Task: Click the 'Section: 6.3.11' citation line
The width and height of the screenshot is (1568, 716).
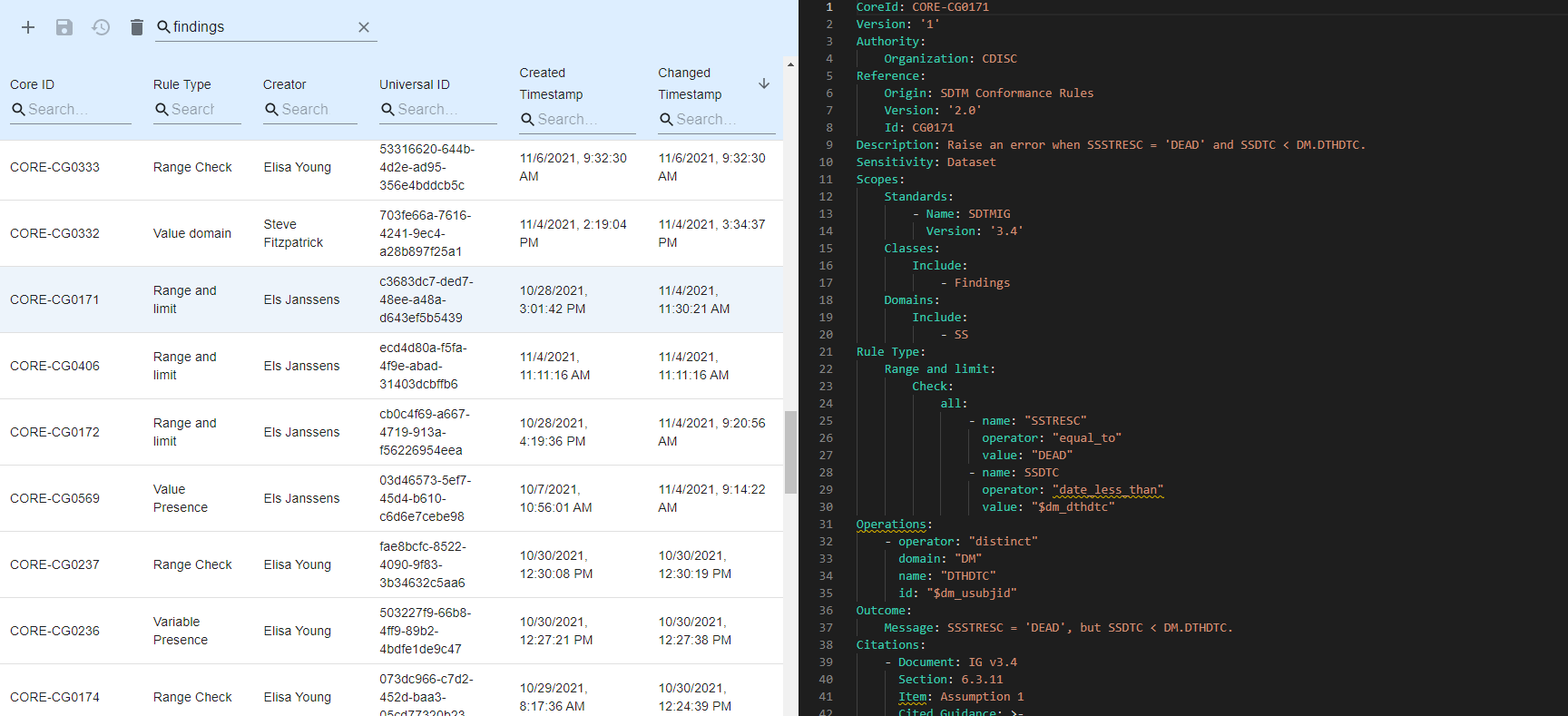Action: tap(951, 680)
